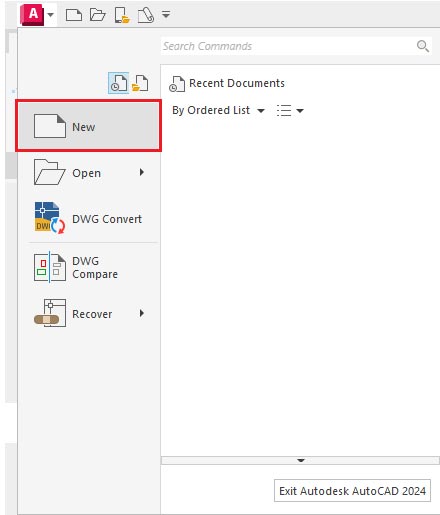440x515 pixels.
Task: Expand the Recover submenu arrow
Action: pos(142,313)
